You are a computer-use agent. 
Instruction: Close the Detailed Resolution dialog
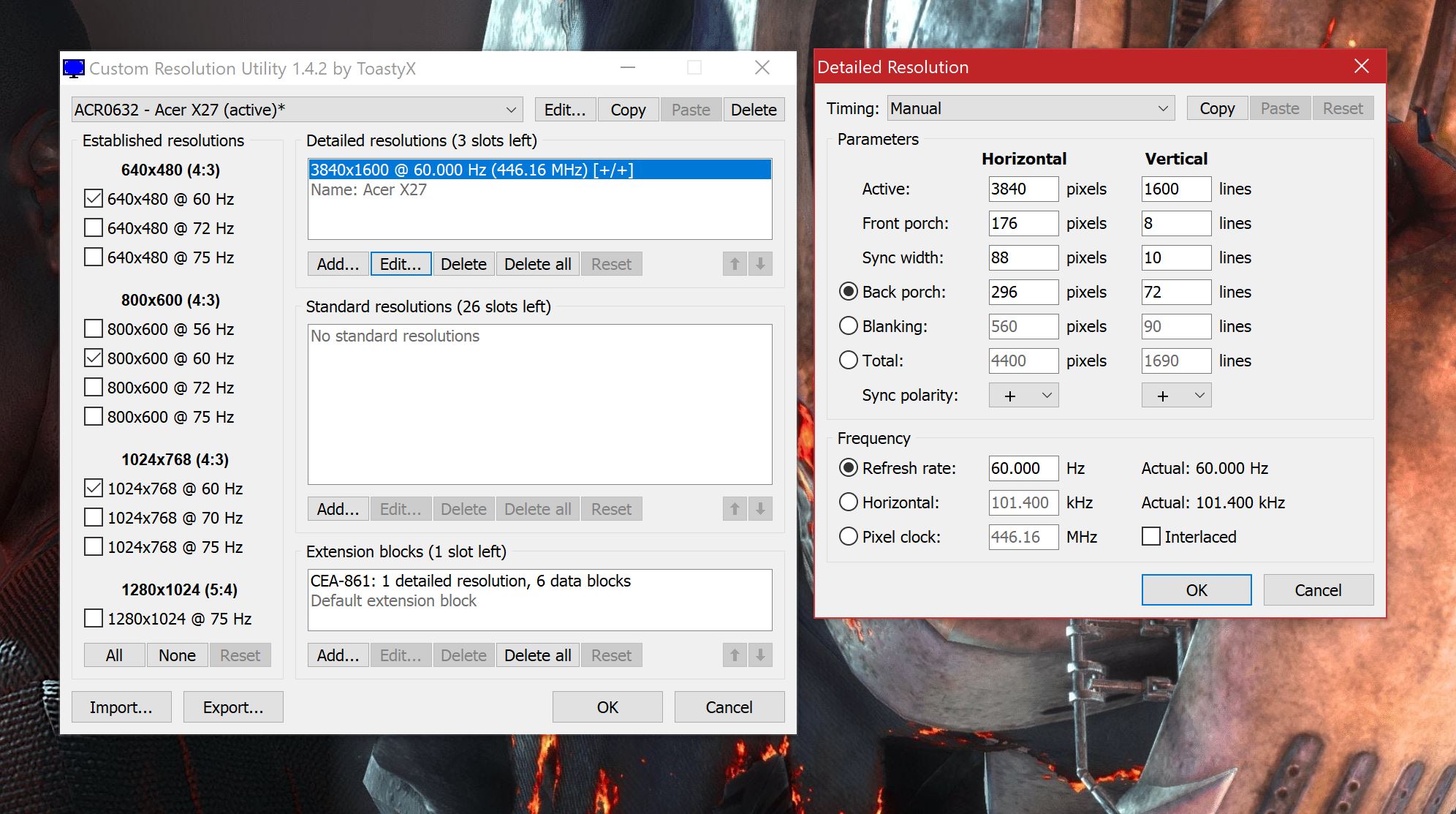click(1361, 67)
